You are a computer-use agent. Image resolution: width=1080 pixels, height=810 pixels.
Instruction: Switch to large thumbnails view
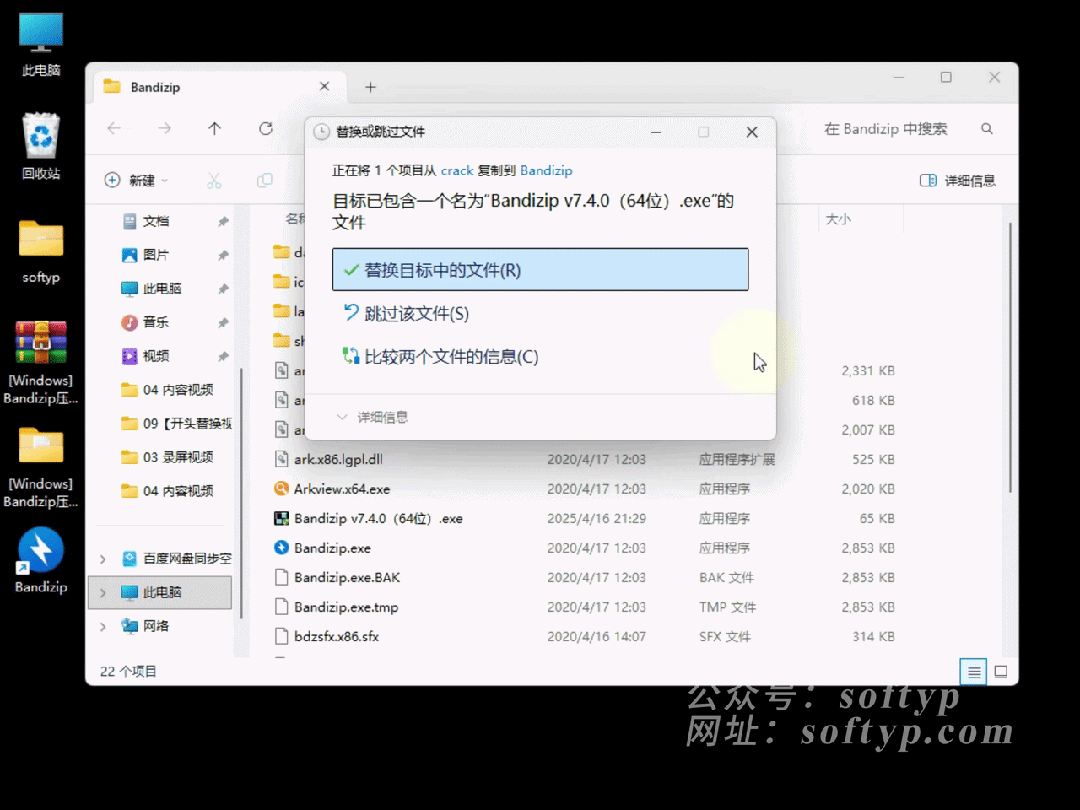[1001, 672]
